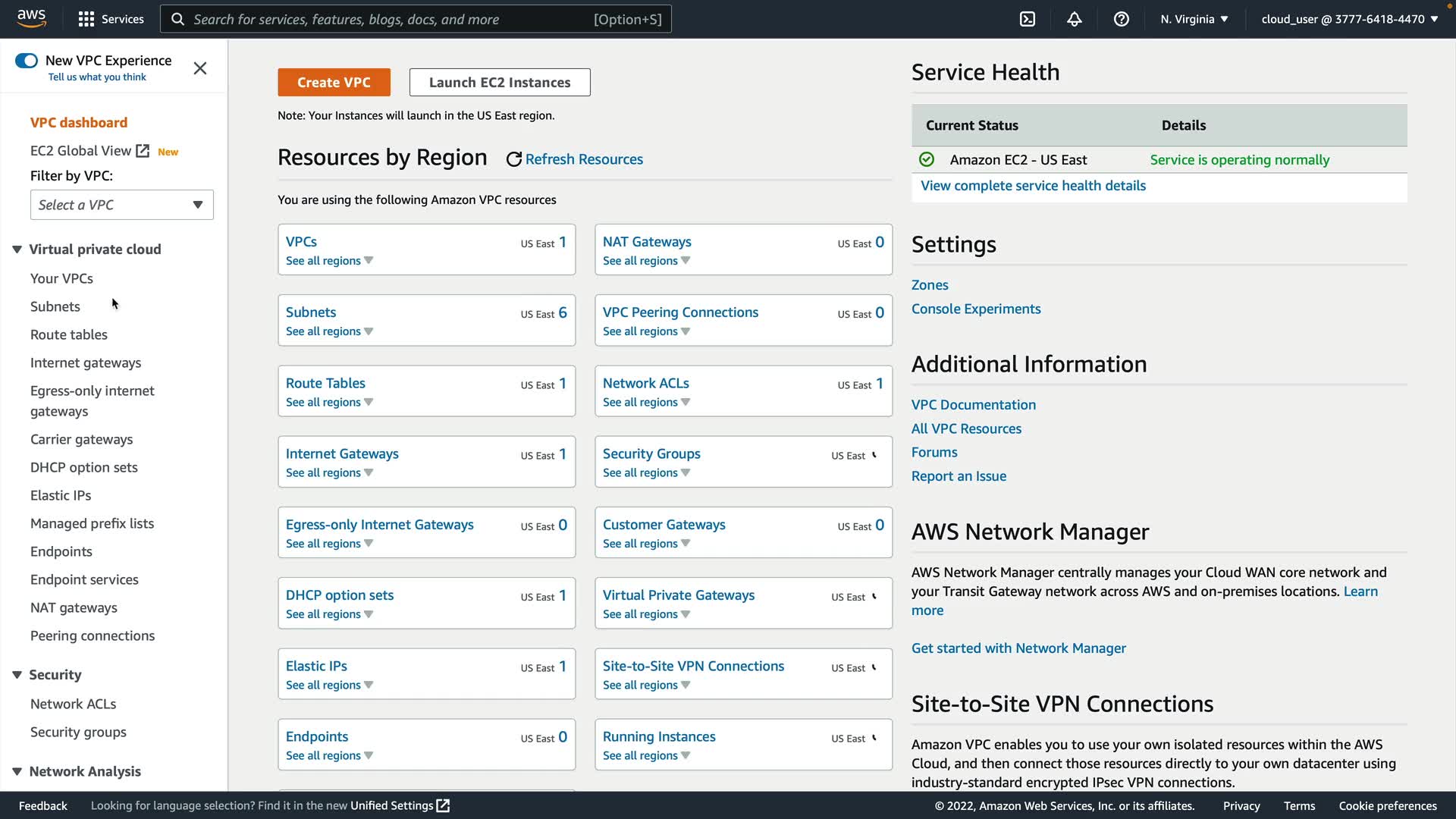Click the Create VPC button
The width and height of the screenshot is (1456, 819).
tap(334, 83)
